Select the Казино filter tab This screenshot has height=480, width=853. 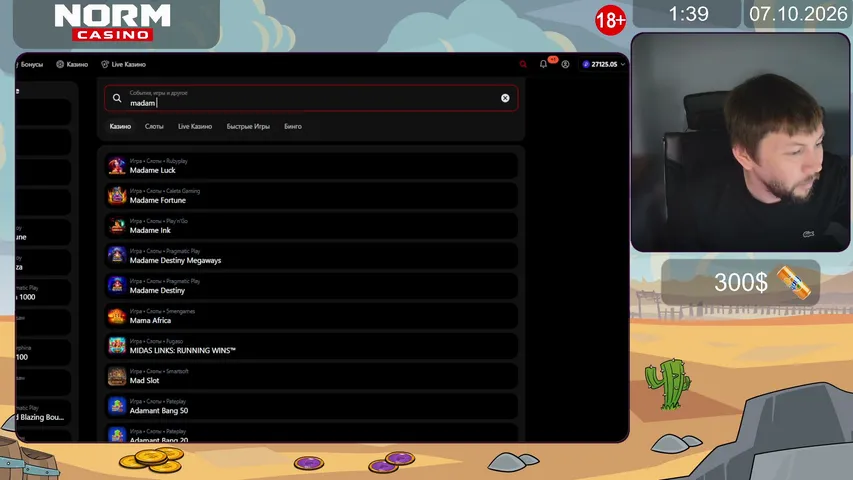tap(120, 126)
